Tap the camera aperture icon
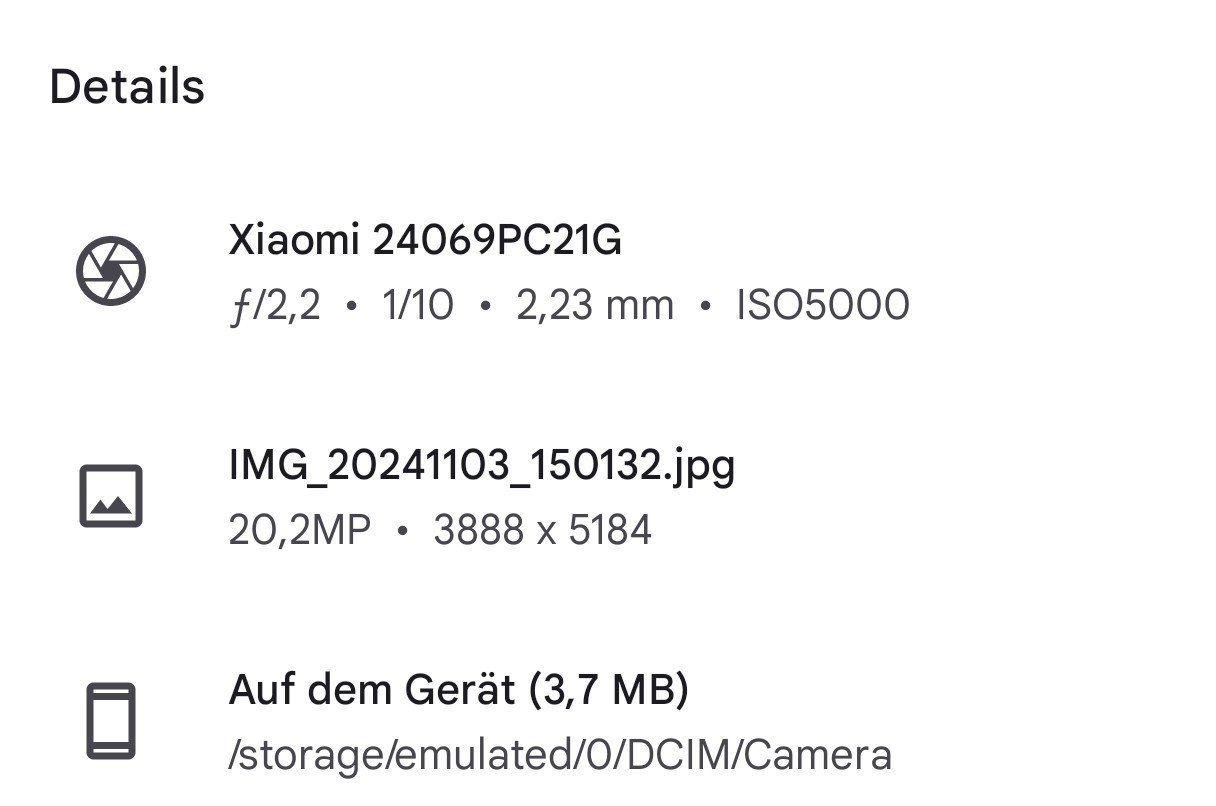The image size is (1216, 806). click(x=111, y=271)
